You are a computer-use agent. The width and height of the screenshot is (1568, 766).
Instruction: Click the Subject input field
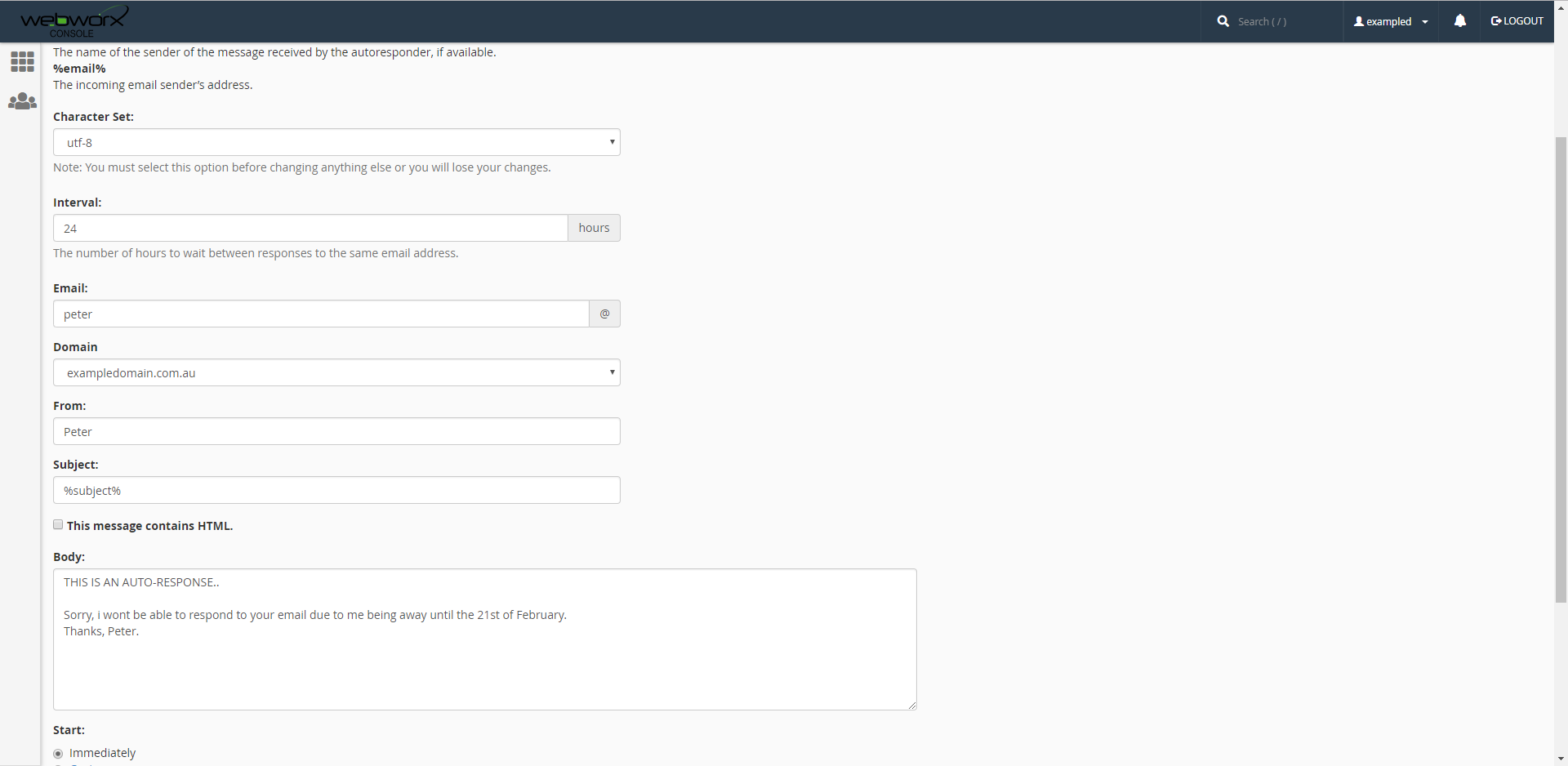(336, 490)
